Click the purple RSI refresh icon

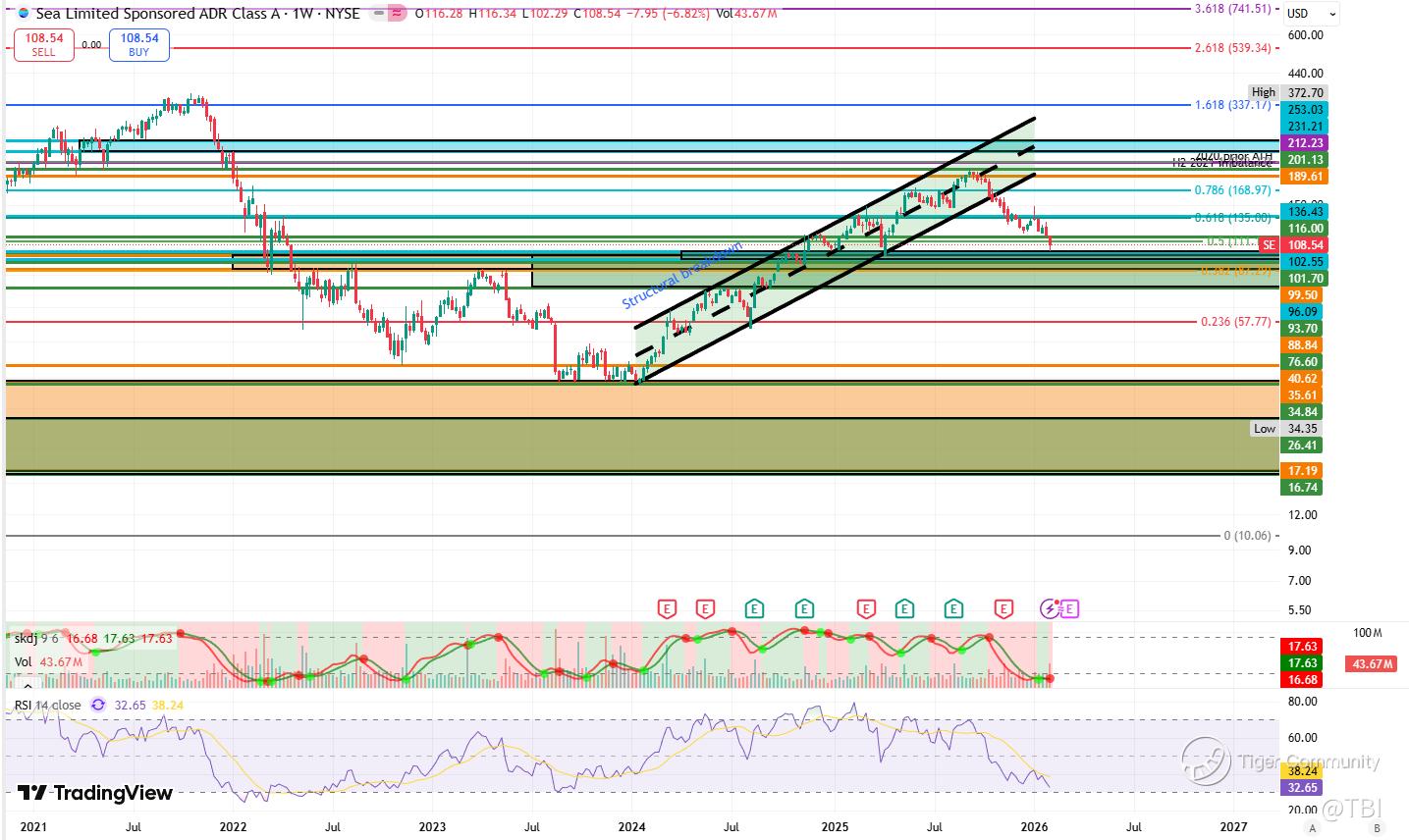(97, 705)
